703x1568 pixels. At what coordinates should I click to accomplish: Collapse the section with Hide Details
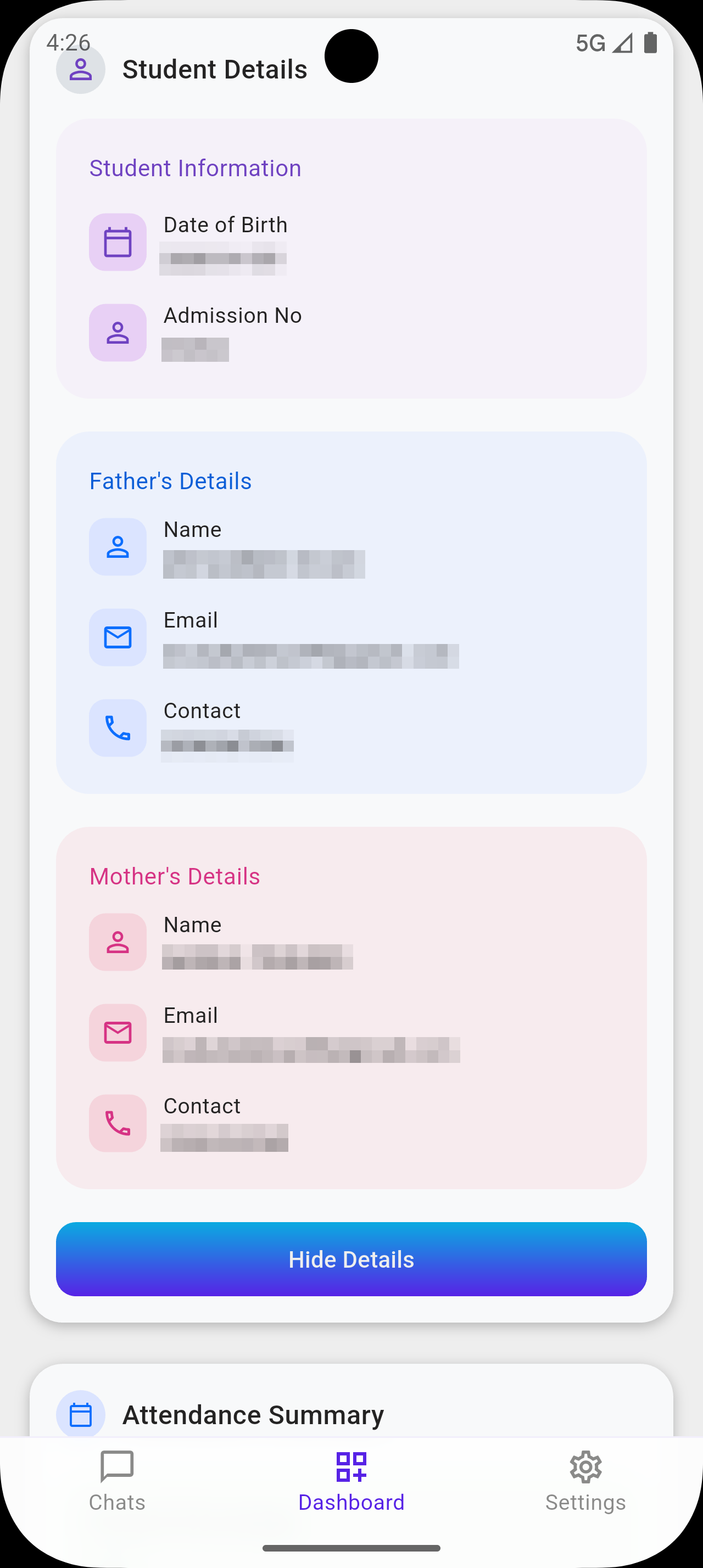pos(351,1259)
